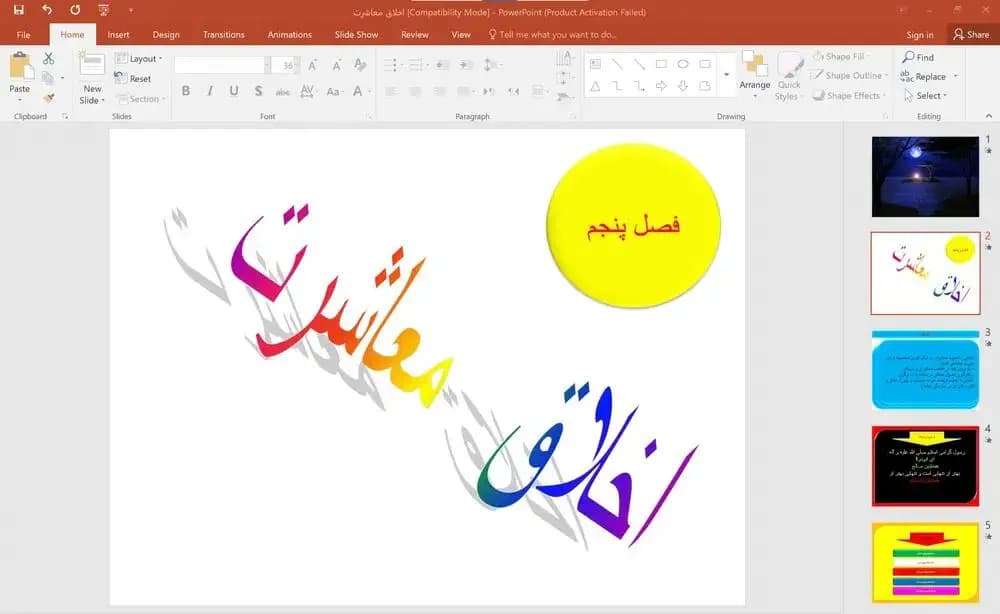Select the Rectangle shape in gallery

coord(661,64)
